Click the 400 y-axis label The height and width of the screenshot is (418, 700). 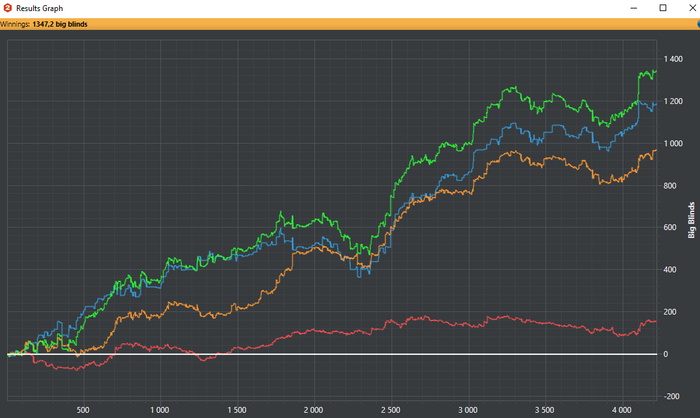tap(670, 270)
